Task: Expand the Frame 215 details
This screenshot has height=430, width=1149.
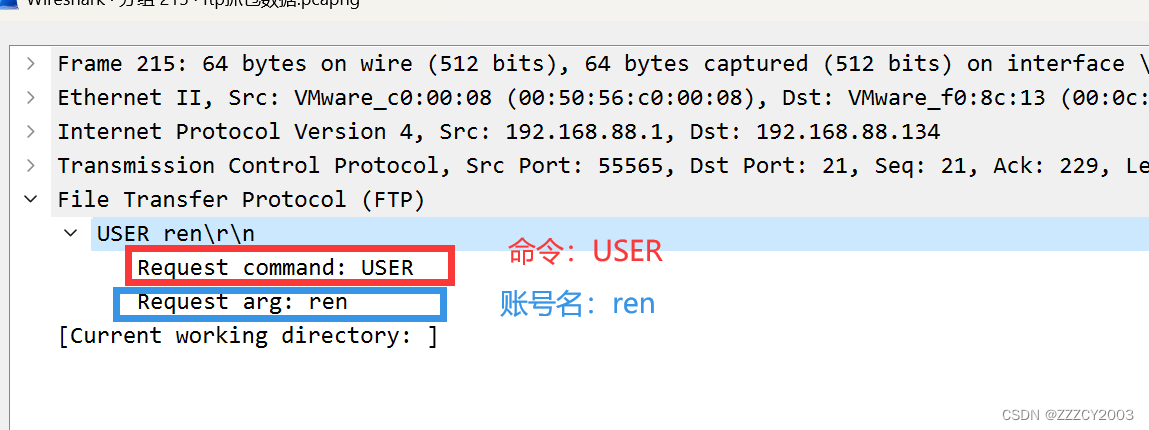Action: click(32, 64)
